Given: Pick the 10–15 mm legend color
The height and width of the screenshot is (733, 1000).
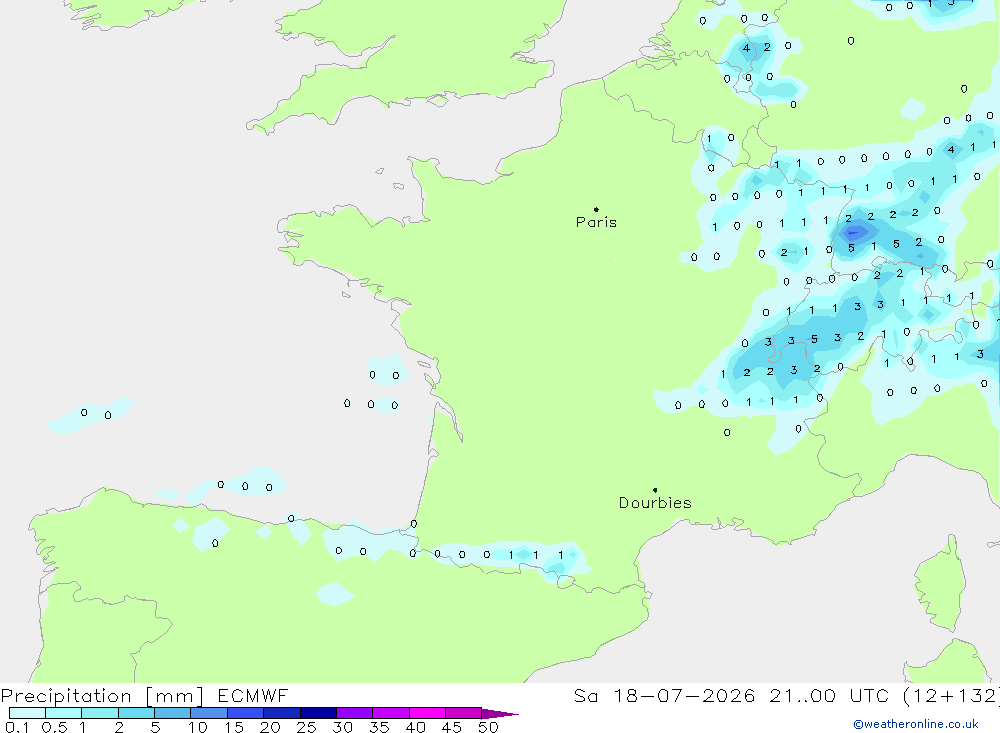Looking at the screenshot, I should click(x=209, y=713).
